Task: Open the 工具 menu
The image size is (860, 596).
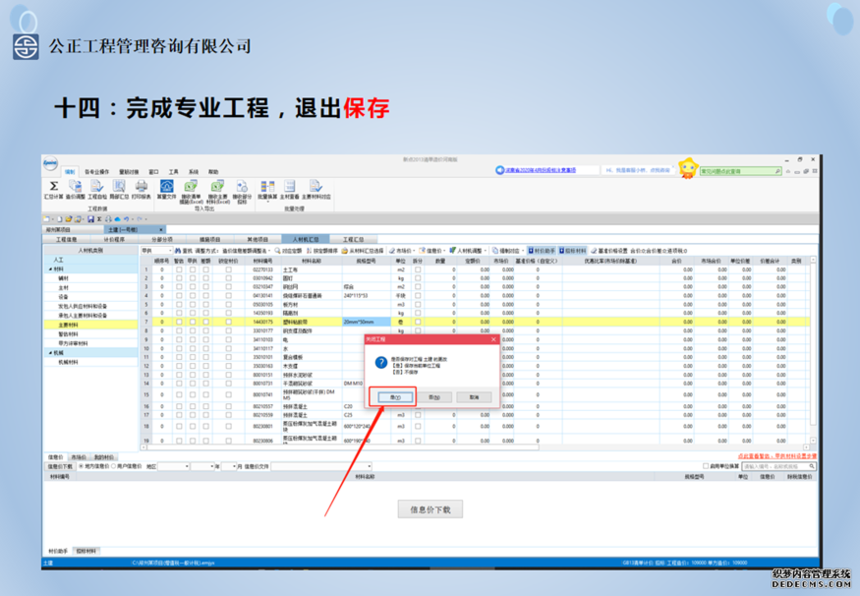Action: click(174, 172)
